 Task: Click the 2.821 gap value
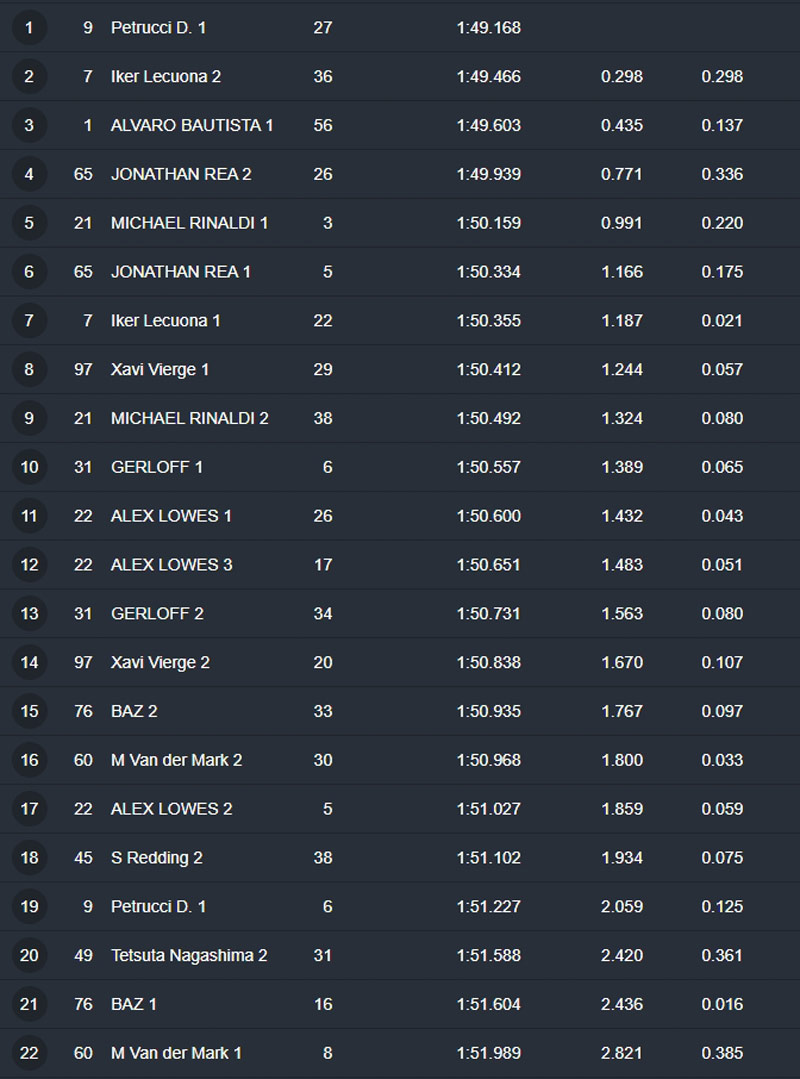[622, 1053]
